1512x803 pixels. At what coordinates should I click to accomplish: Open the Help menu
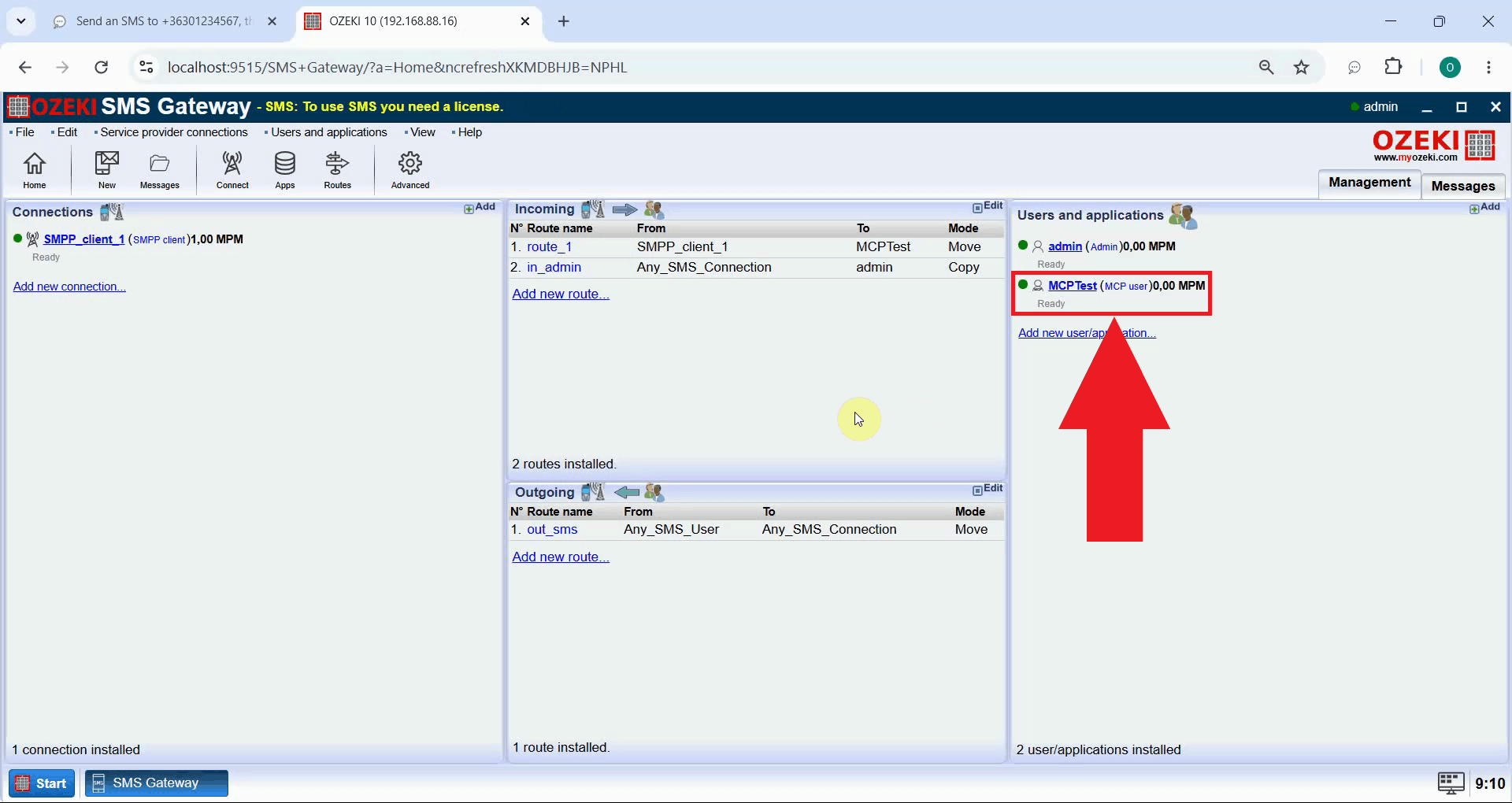pos(469,132)
